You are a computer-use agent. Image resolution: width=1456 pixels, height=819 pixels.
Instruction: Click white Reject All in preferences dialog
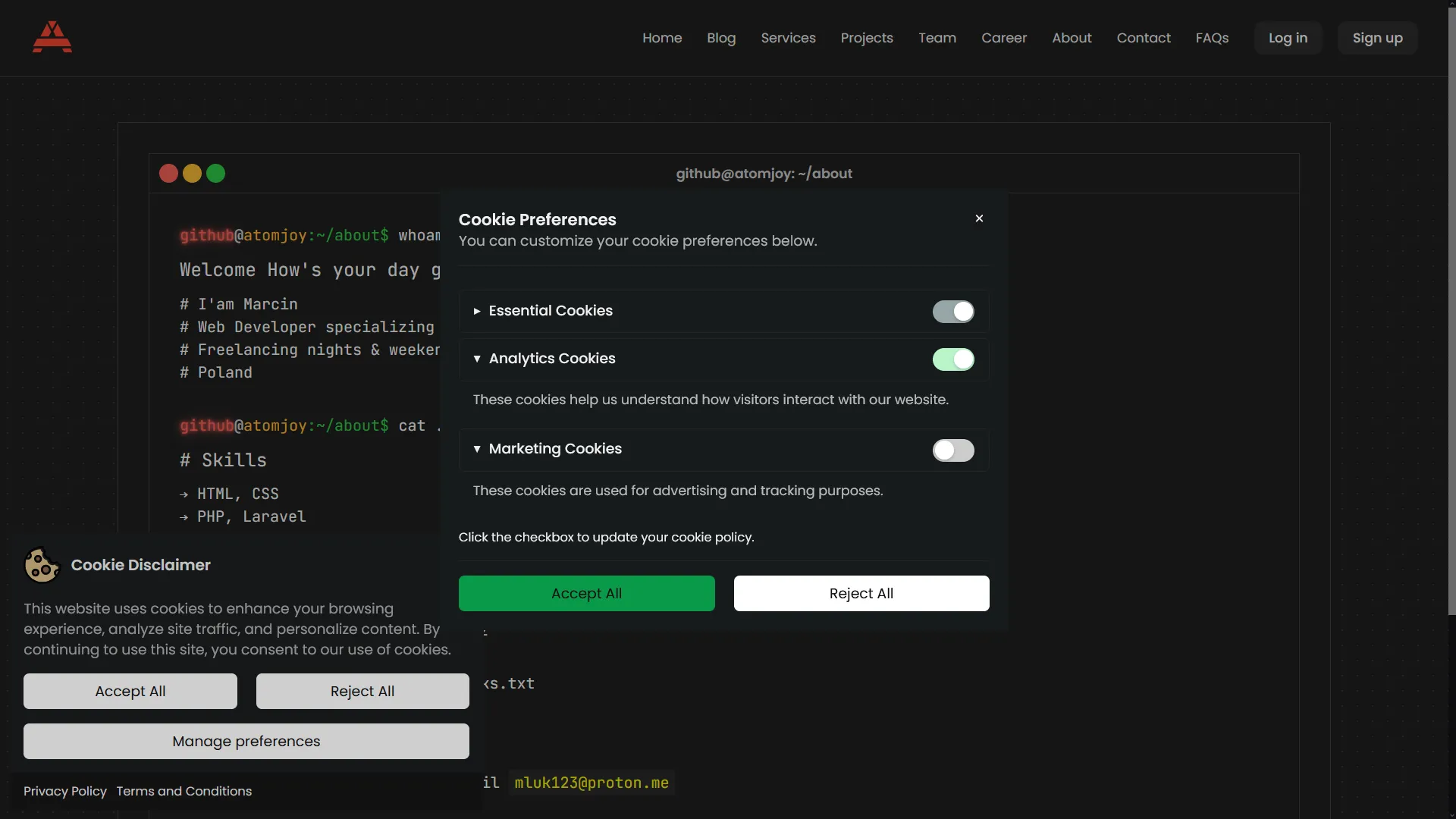(x=861, y=593)
